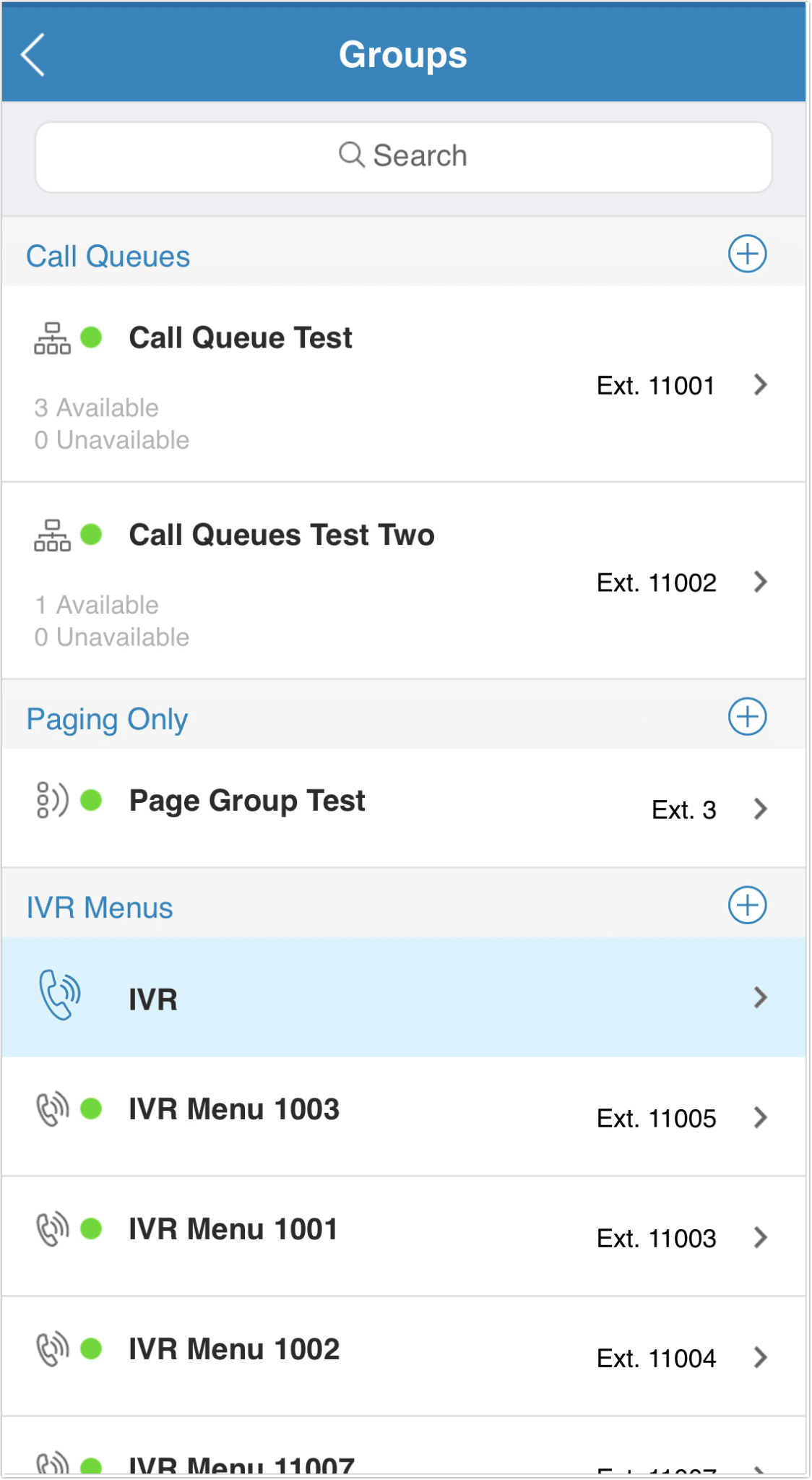Image resolution: width=812 pixels, height=1480 pixels.
Task: Select the IVR Menu 1003 icon
Action: (51, 1108)
